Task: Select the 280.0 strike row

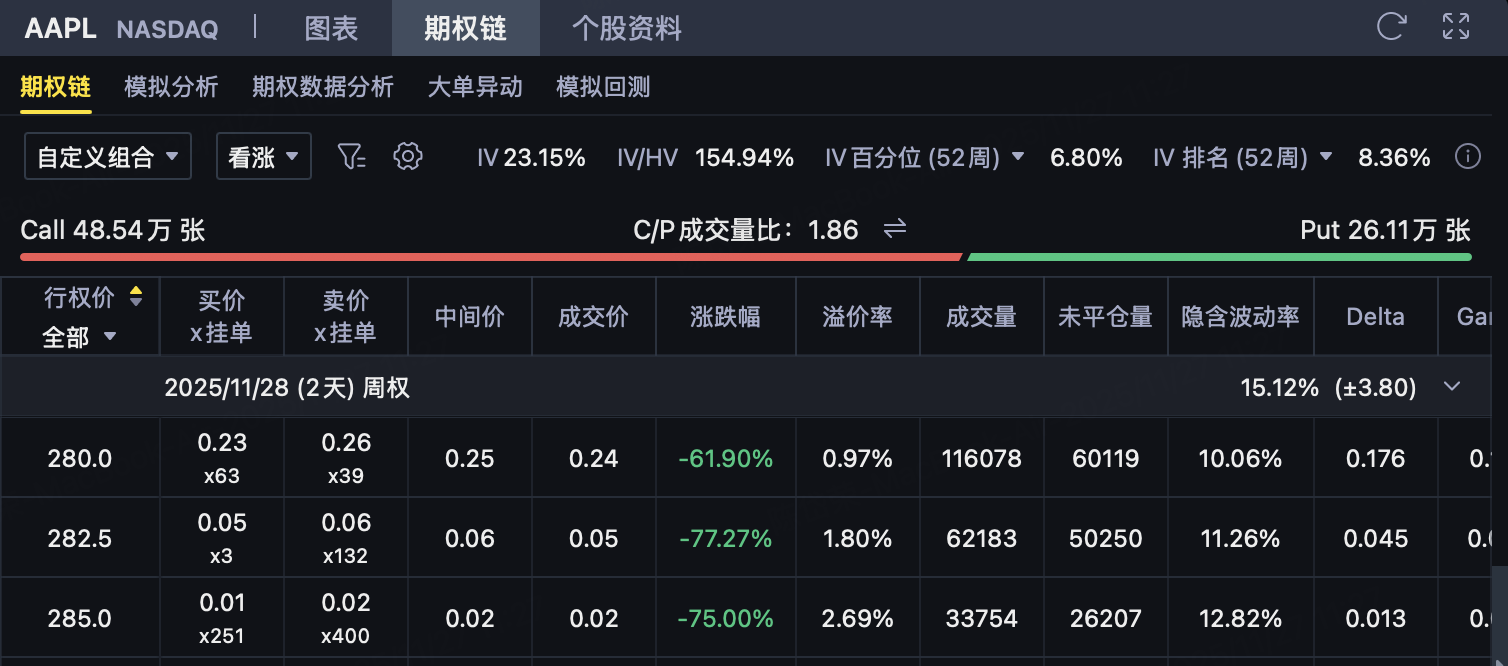Action: [80, 459]
